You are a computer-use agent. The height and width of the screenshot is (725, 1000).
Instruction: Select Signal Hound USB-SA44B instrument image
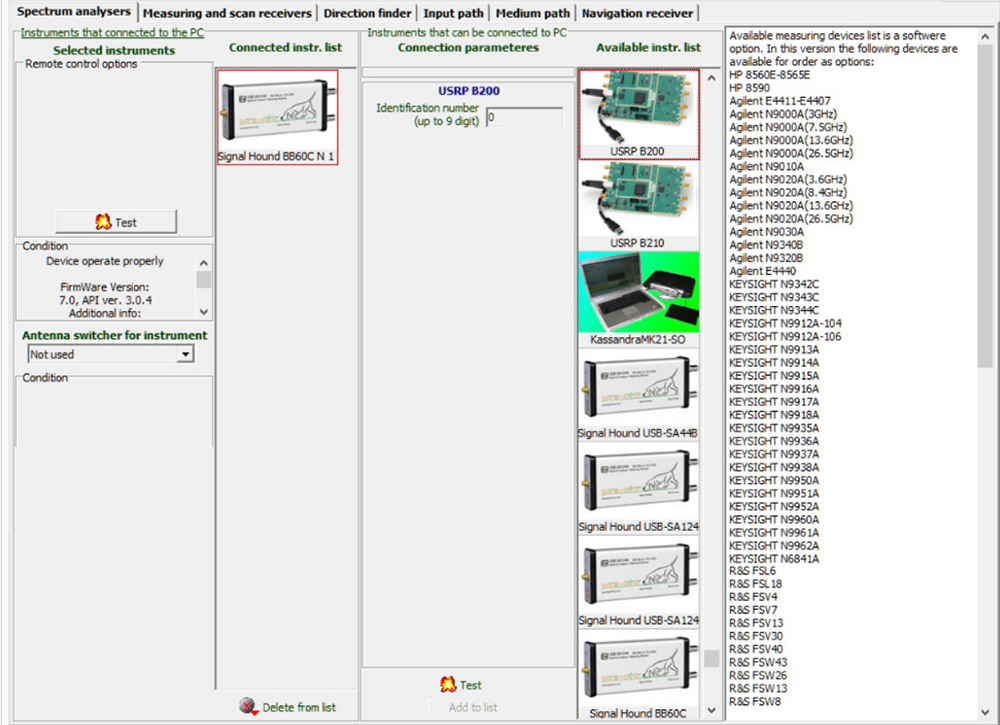pyautogui.click(x=638, y=391)
